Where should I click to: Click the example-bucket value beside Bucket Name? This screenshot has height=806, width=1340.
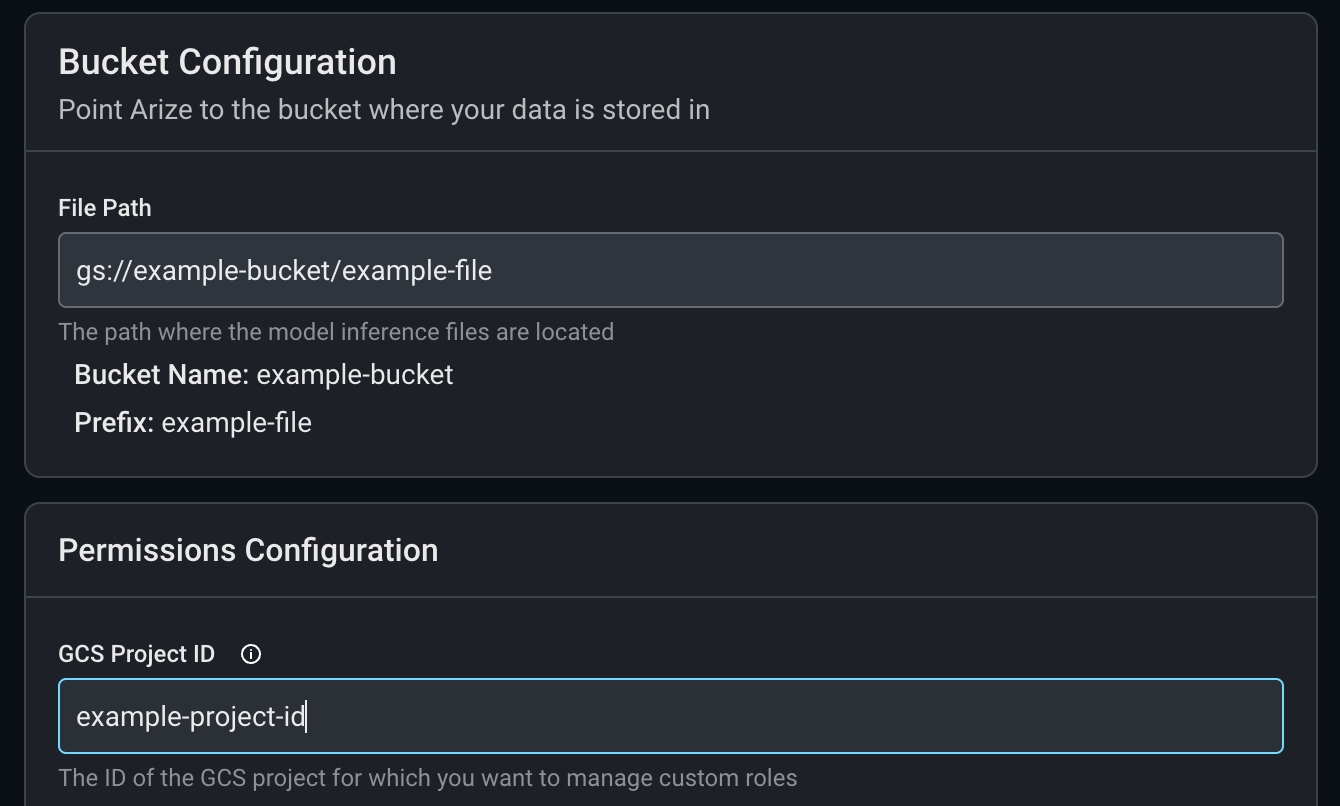click(x=355, y=375)
